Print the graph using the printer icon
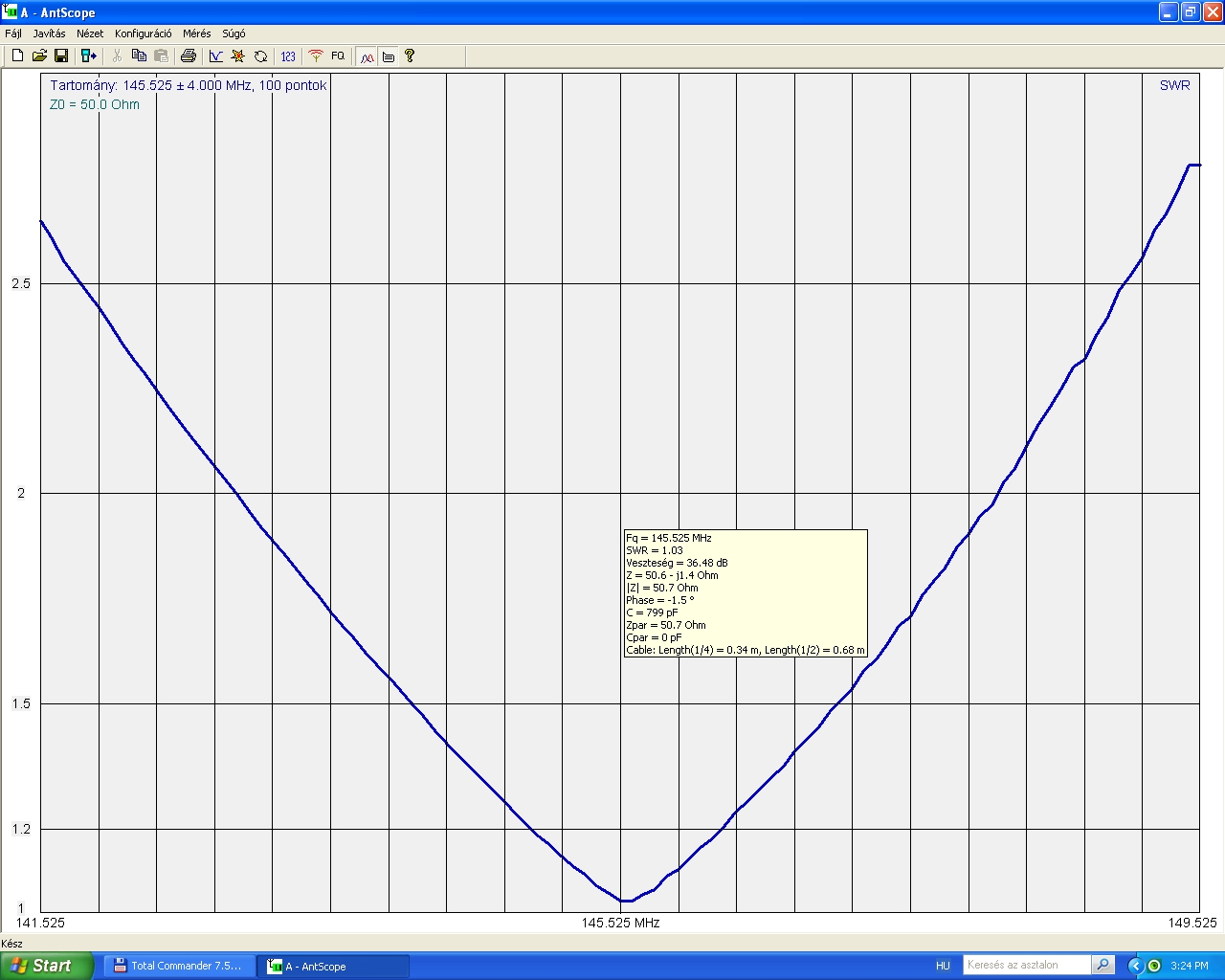Screen dimensions: 1225x980 click(x=189, y=56)
